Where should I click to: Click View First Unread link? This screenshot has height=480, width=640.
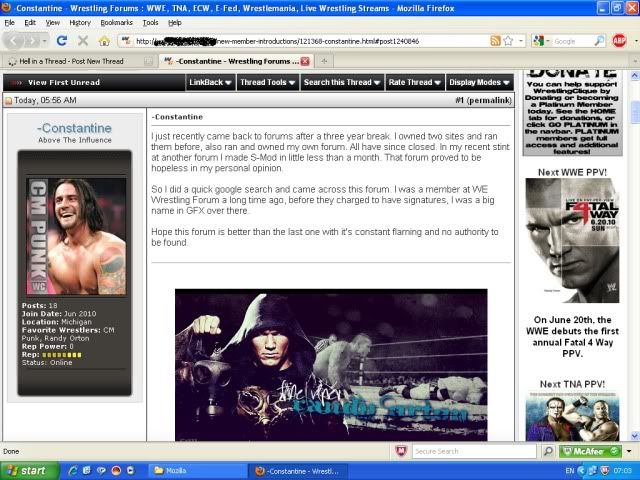coord(64,82)
